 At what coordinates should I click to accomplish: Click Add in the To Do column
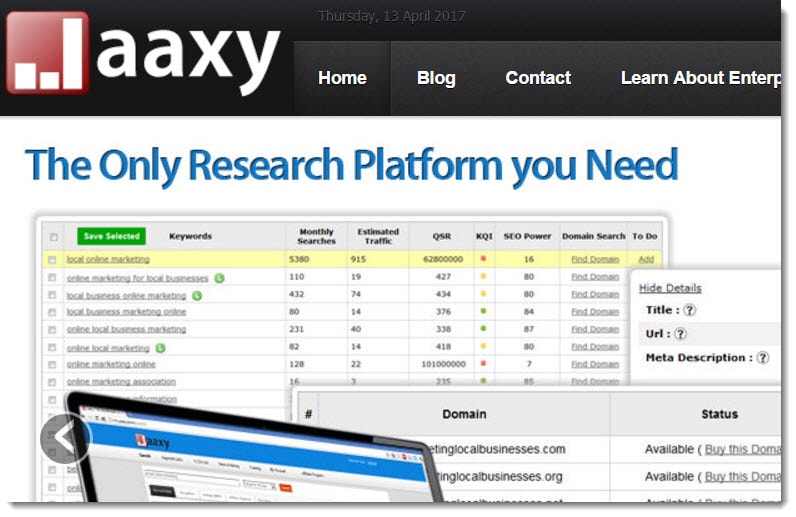[x=646, y=260]
